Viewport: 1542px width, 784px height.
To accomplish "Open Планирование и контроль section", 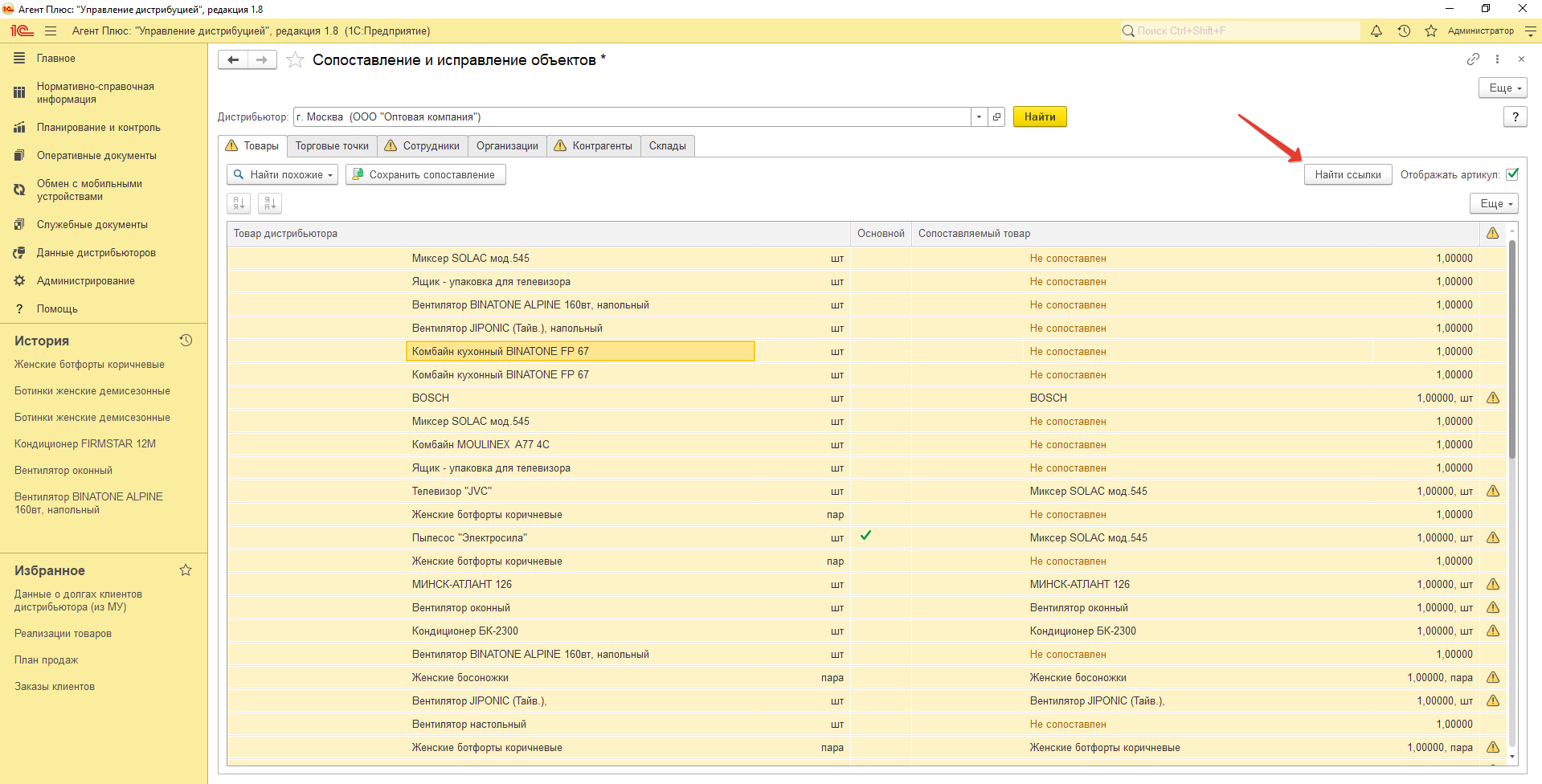I will click(98, 127).
